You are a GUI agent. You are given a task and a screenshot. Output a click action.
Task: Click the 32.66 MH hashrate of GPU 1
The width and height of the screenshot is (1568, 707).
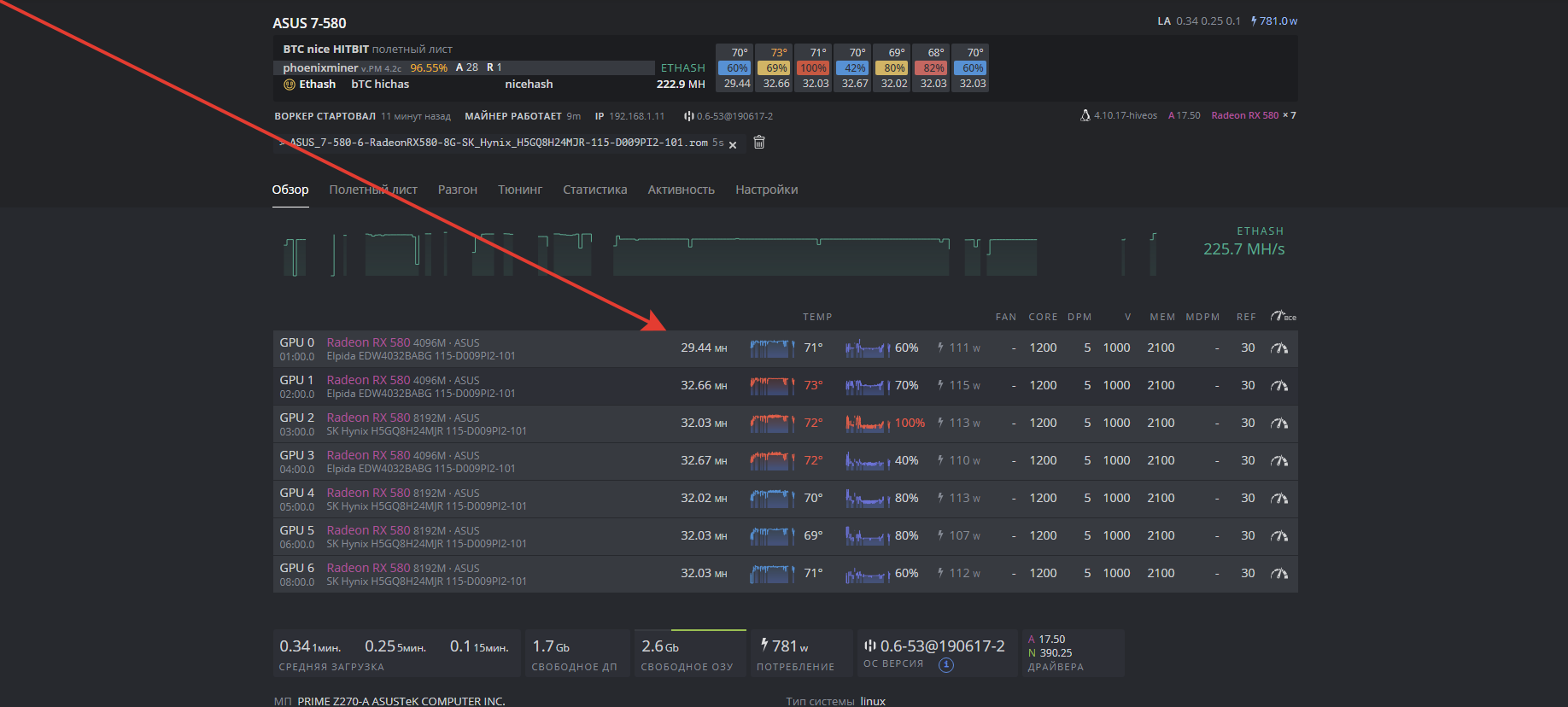coord(704,386)
